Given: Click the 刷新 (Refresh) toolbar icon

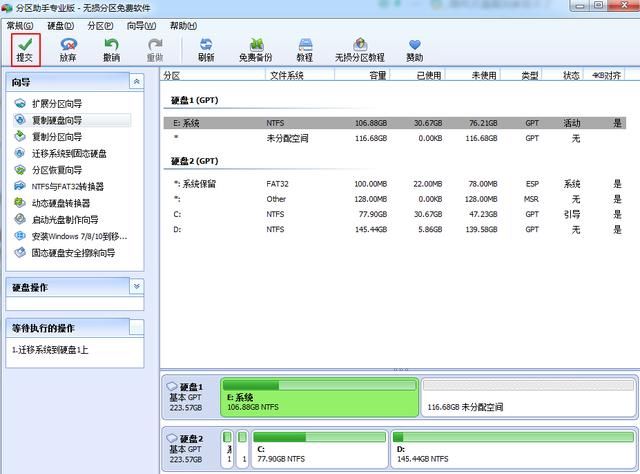Looking at the screenshot, I should point(205,49).
